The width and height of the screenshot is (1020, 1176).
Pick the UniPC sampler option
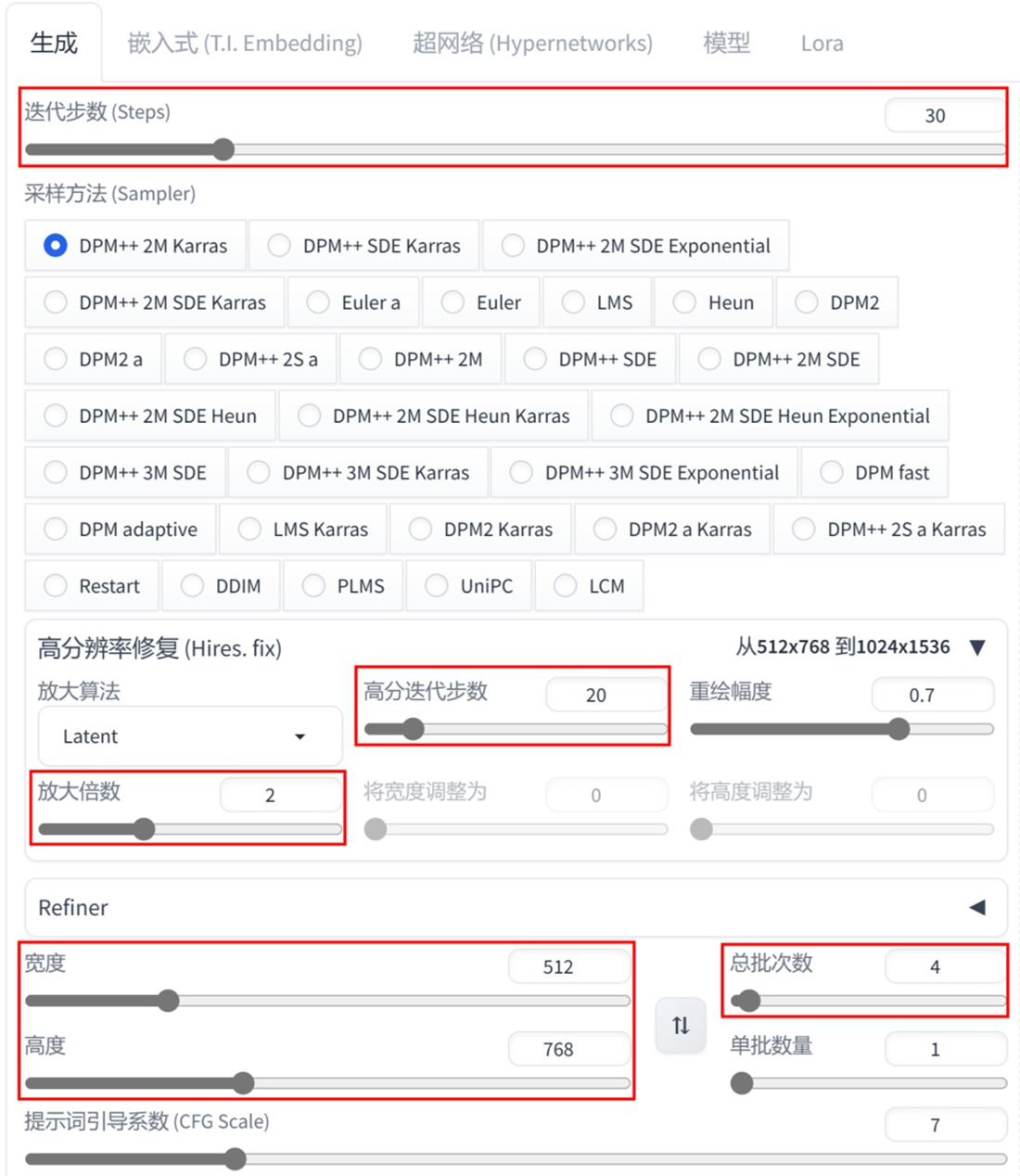pos(469,586)
